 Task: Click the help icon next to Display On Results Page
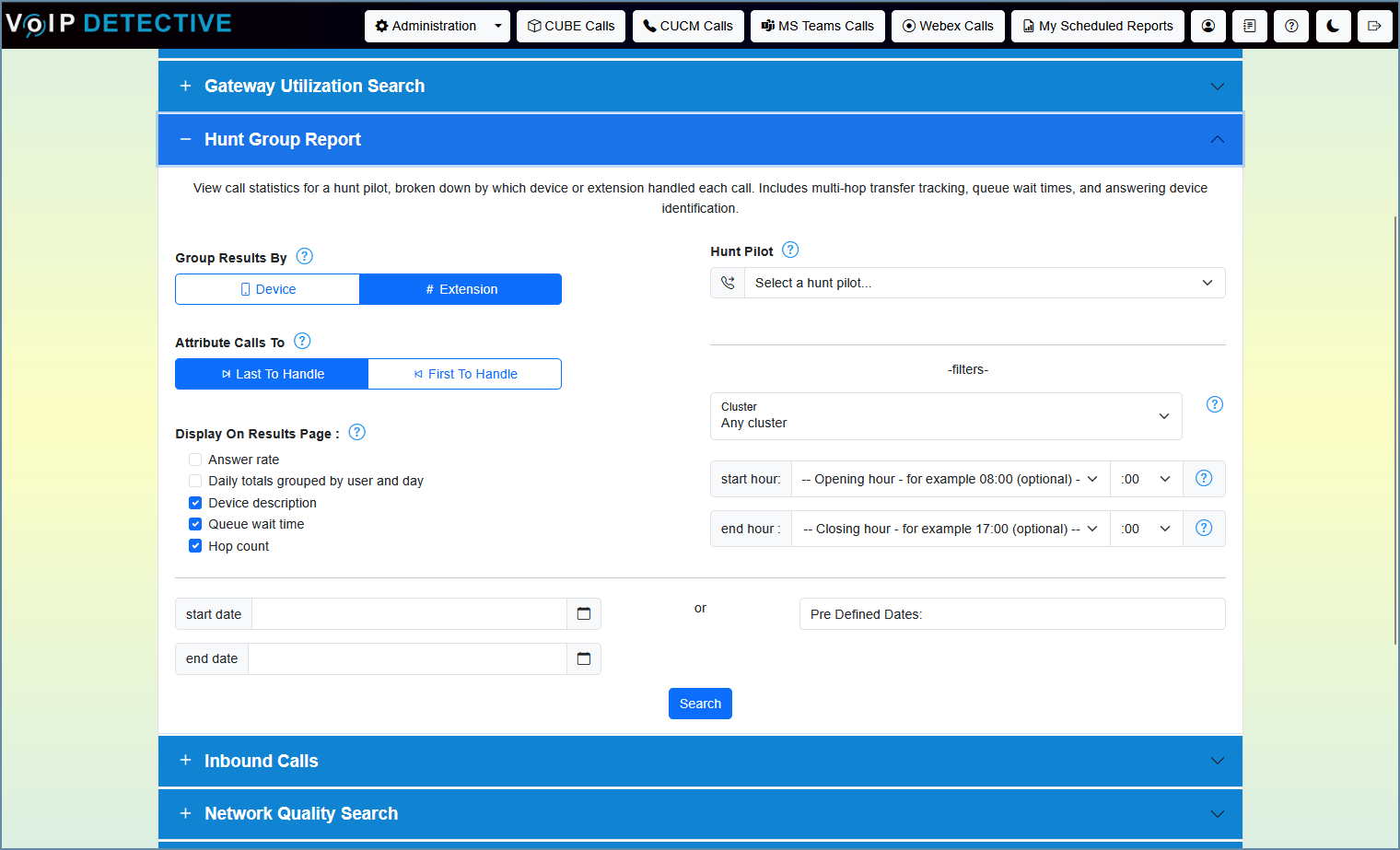357,432
